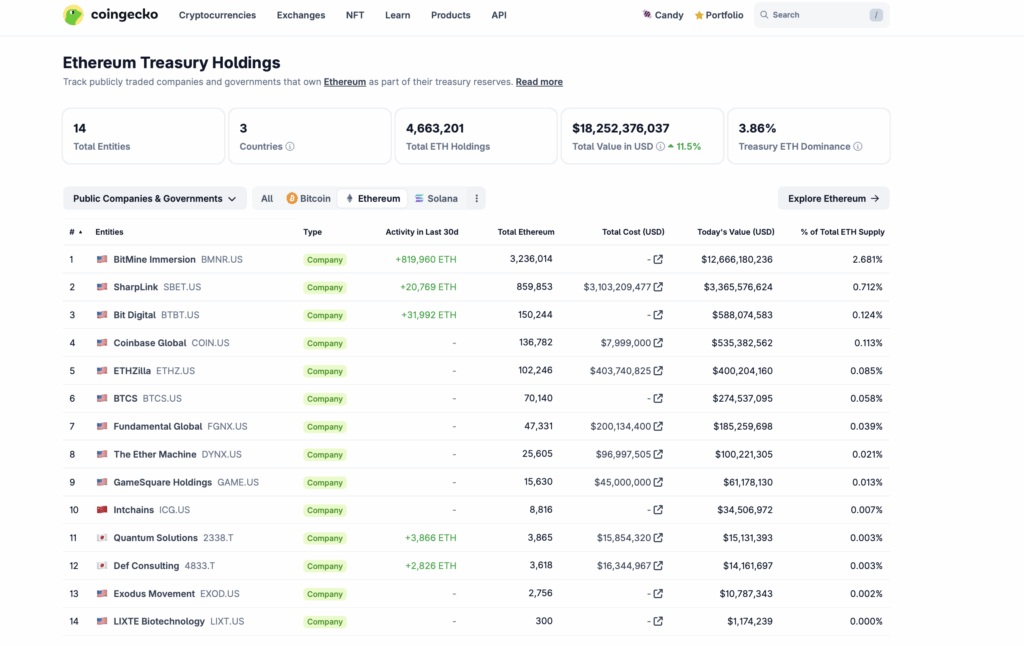
Task: Open external source link for Coinbase Global cost
Action: (658, 343)
